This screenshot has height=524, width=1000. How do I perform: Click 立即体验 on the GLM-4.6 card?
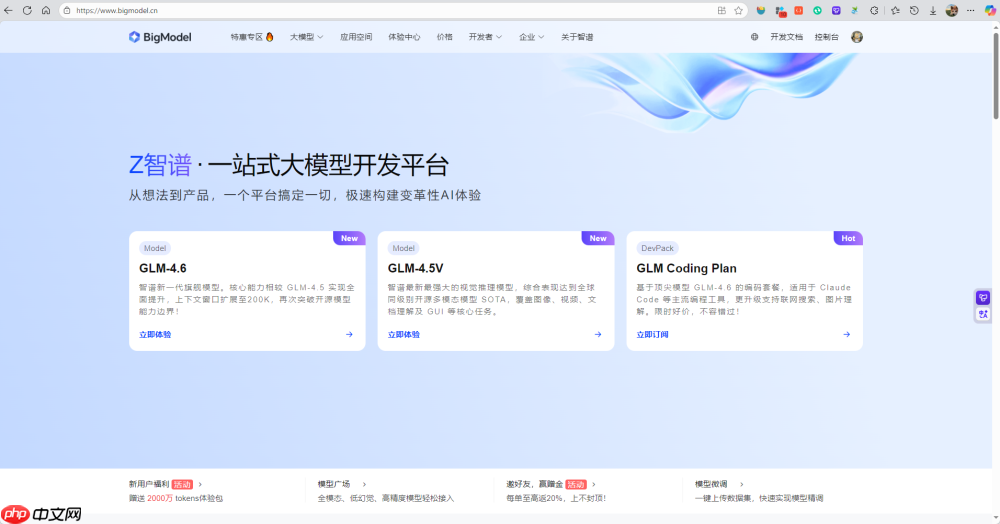155,334
